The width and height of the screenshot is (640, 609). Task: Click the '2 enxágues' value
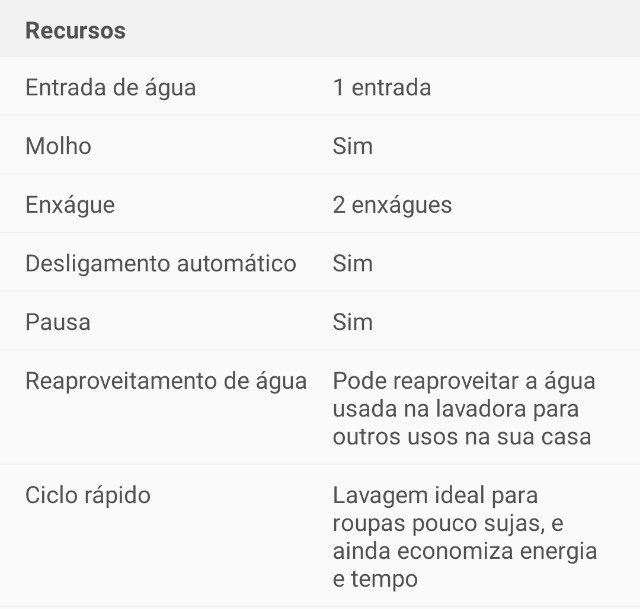[392, 205]
